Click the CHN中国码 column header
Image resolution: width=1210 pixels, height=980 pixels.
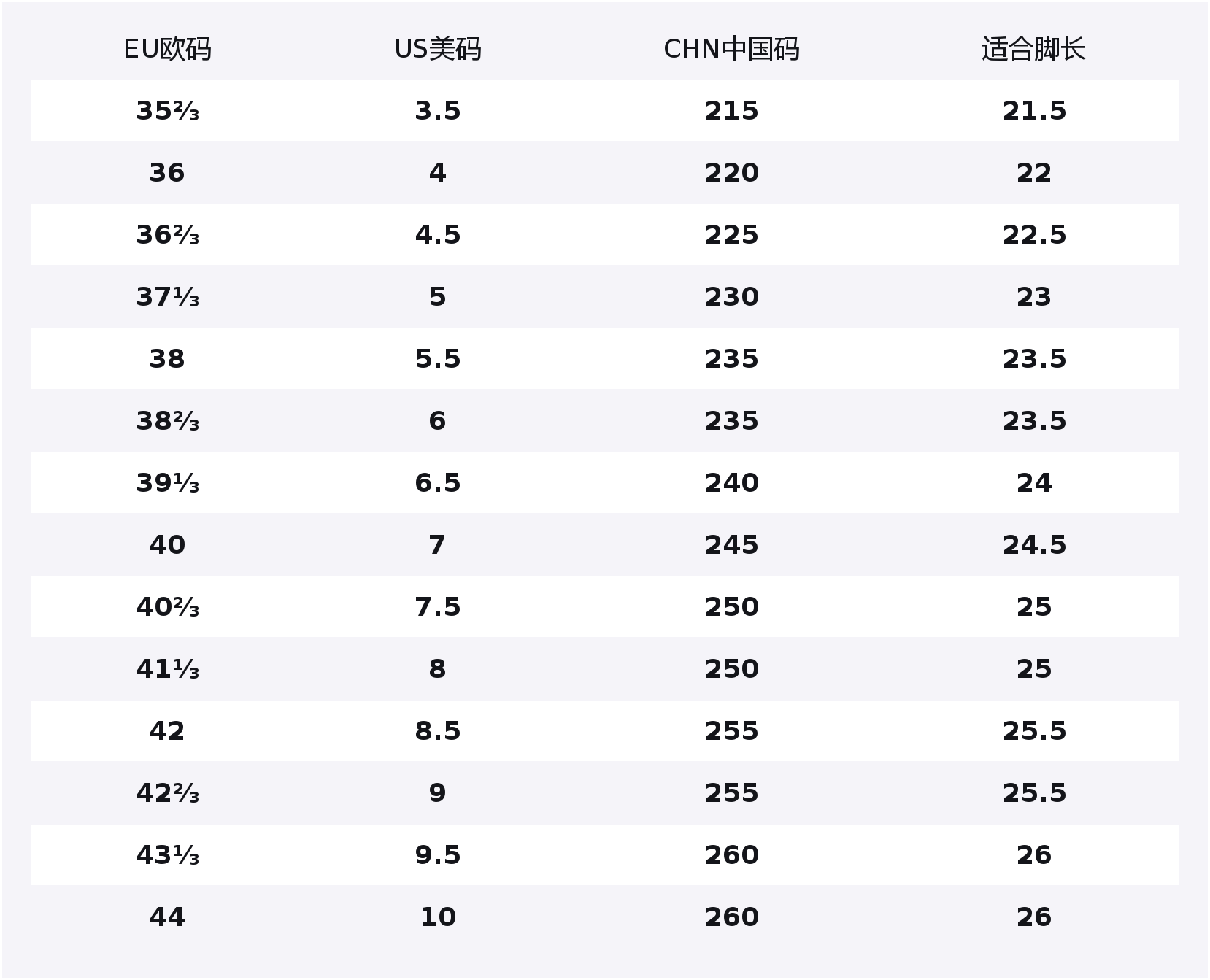(x=731, y=49)
